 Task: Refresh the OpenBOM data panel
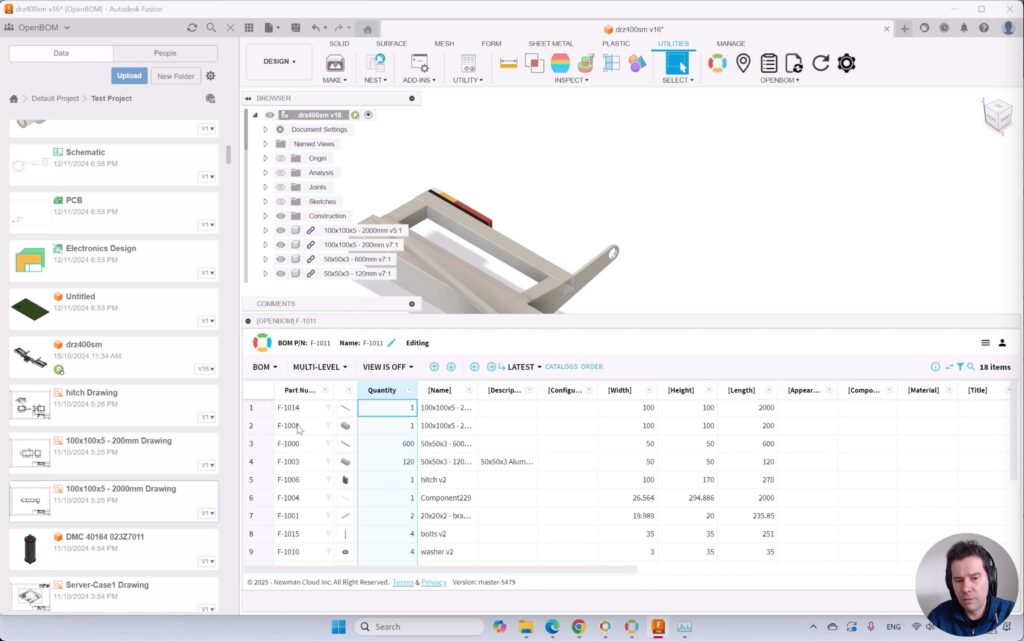coord(191,27)
